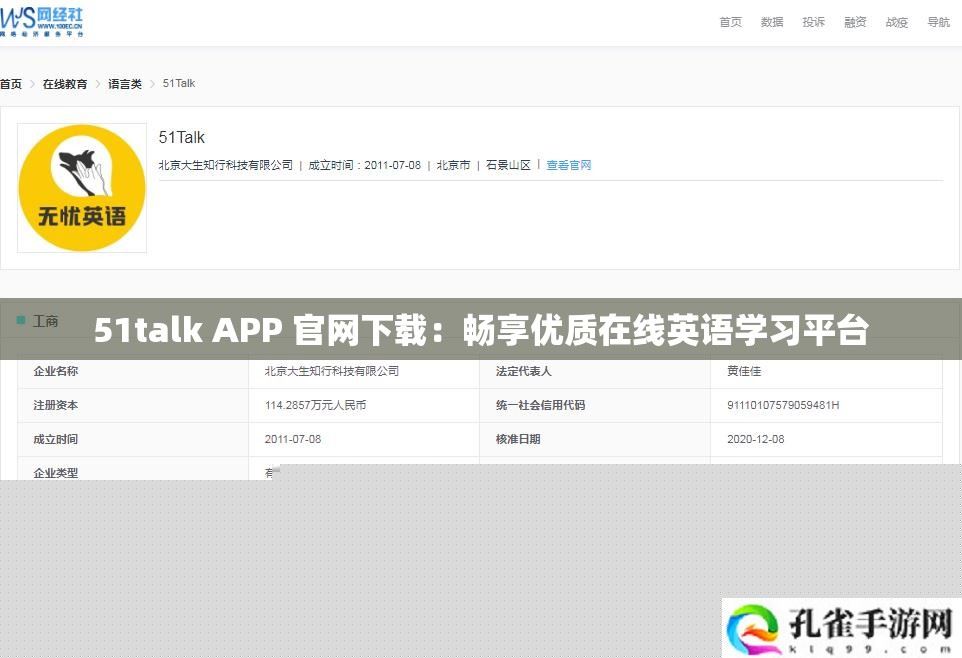
Task: Click the 查看官网 link
Action: [569, 164]
